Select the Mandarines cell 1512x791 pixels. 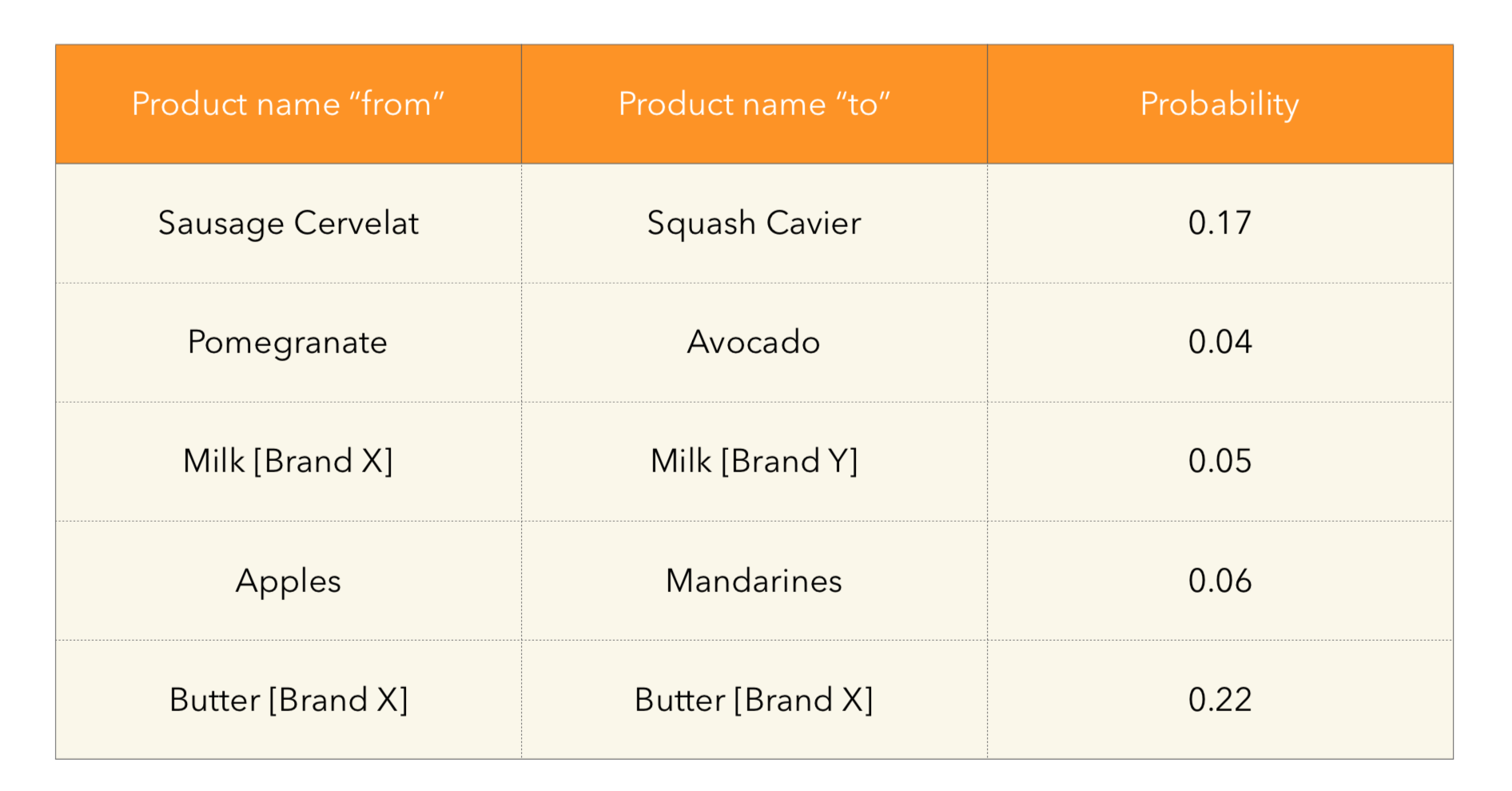754,581
